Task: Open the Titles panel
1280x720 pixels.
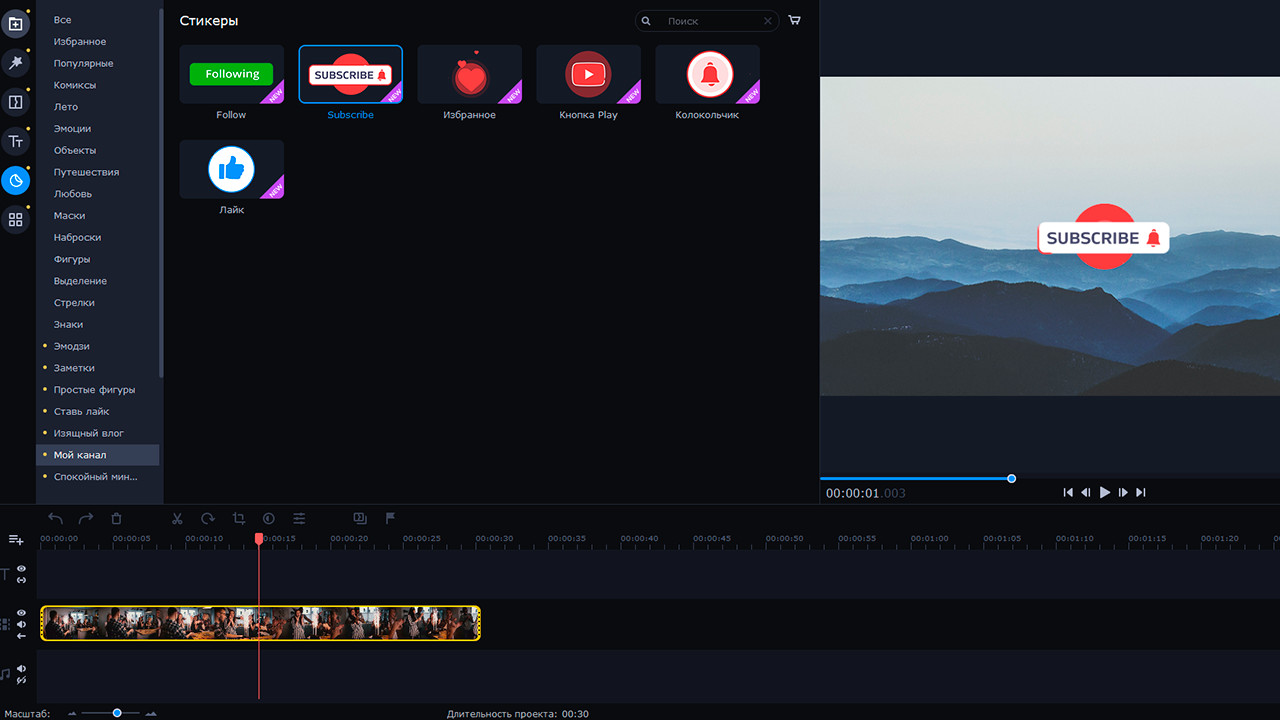Action: [16, 141]
